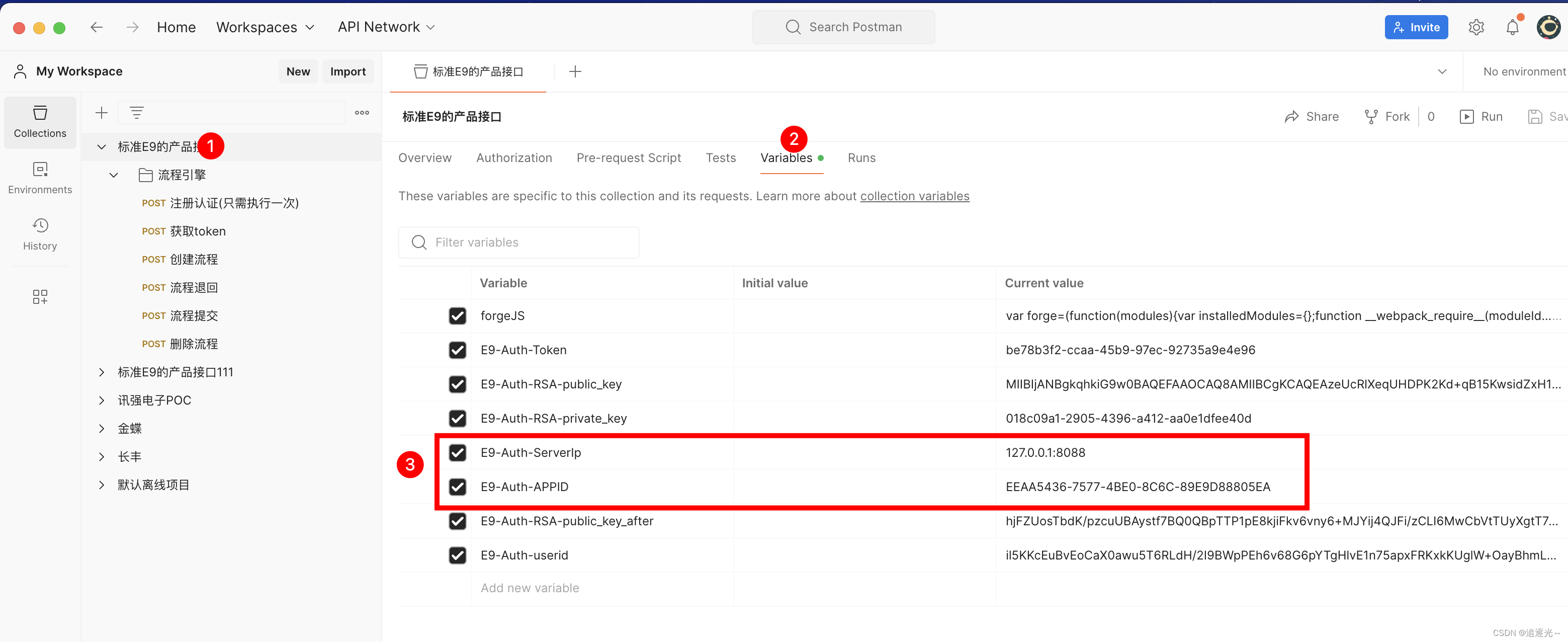The height and width of the screenshot is (642, 1568).
Task: Switch to the Authorization tab
Action: (514, 157)
